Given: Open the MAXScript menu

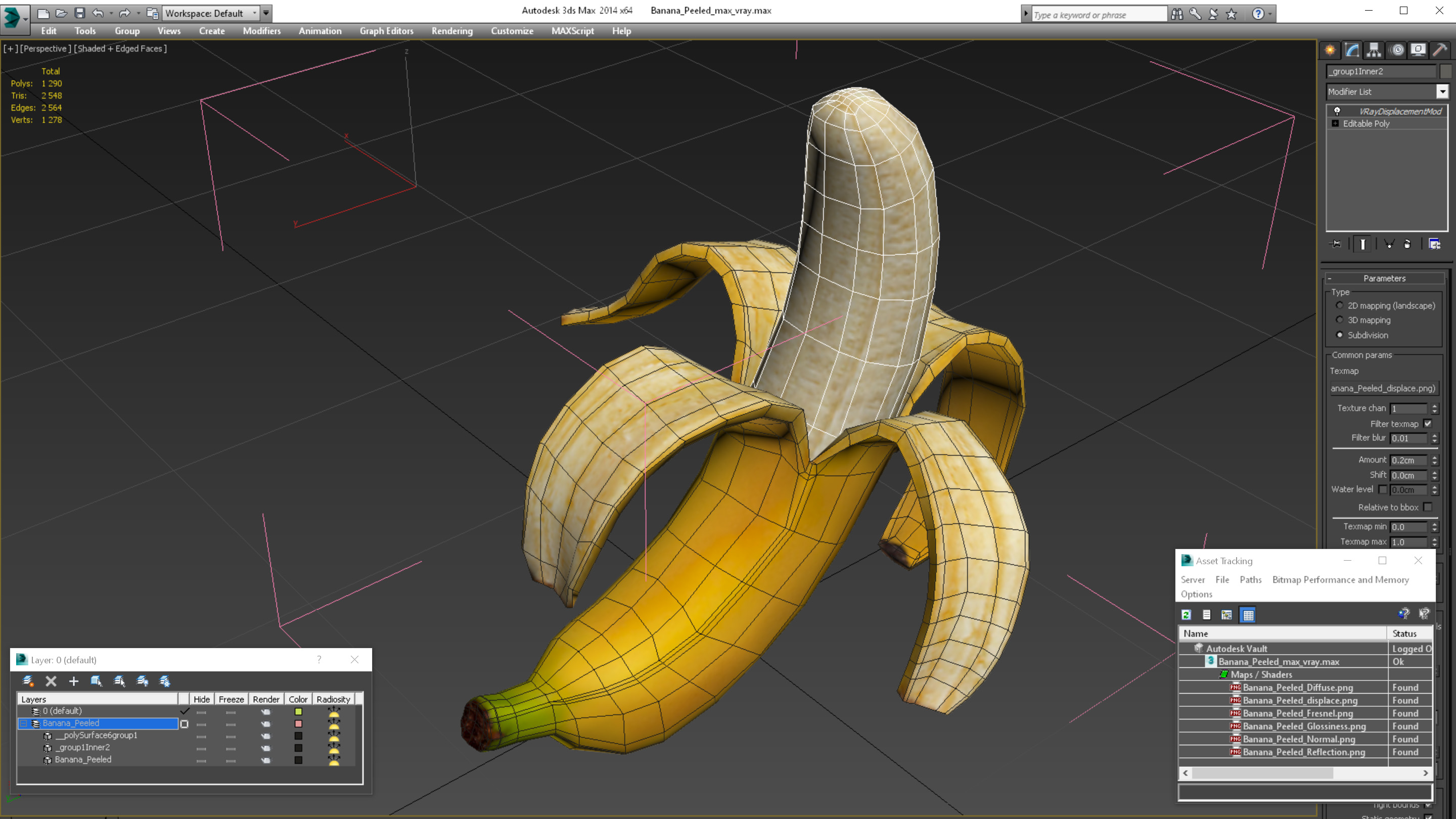Looking at the screenshot, I should click(572, 31).
